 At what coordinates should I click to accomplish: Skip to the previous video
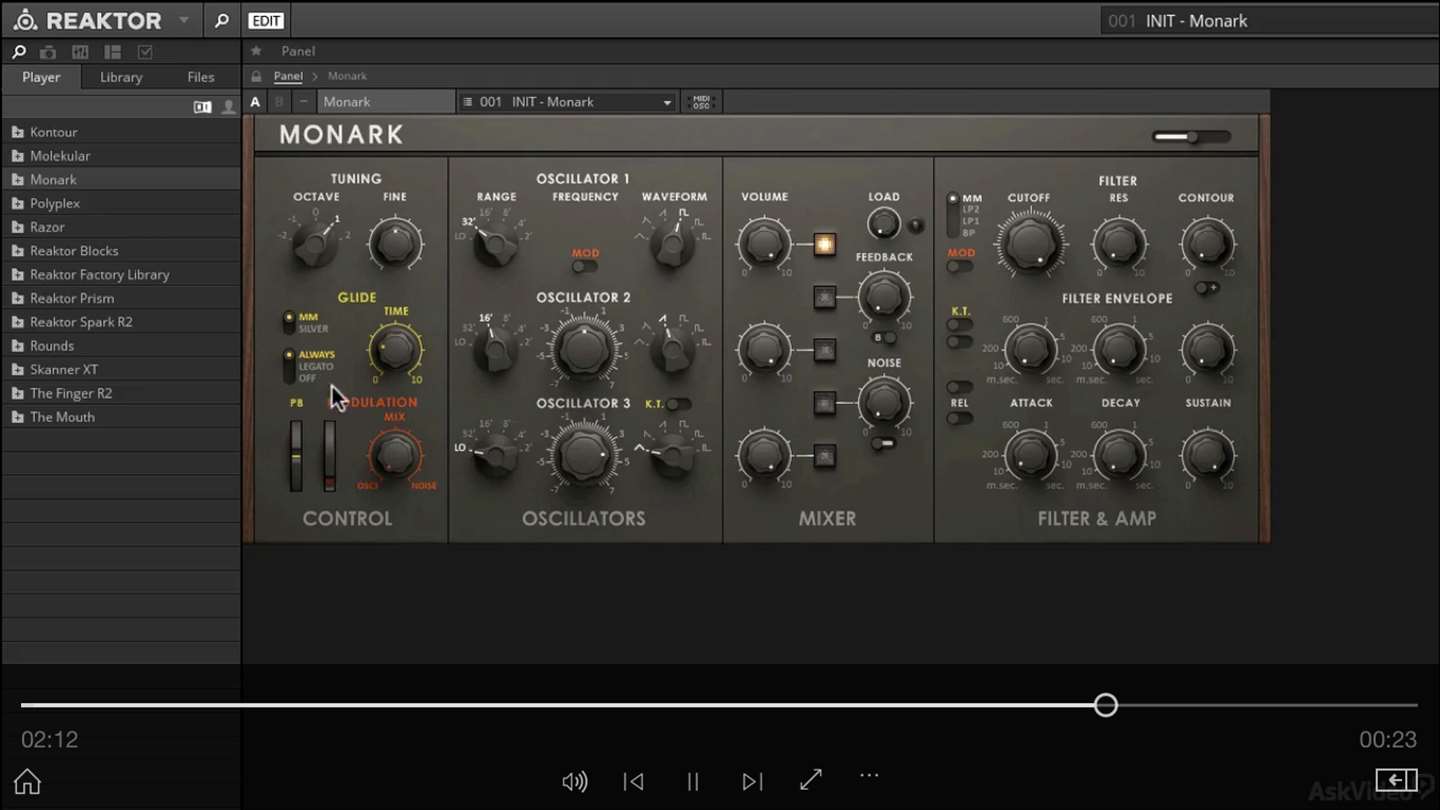click(x=633, y=781)
